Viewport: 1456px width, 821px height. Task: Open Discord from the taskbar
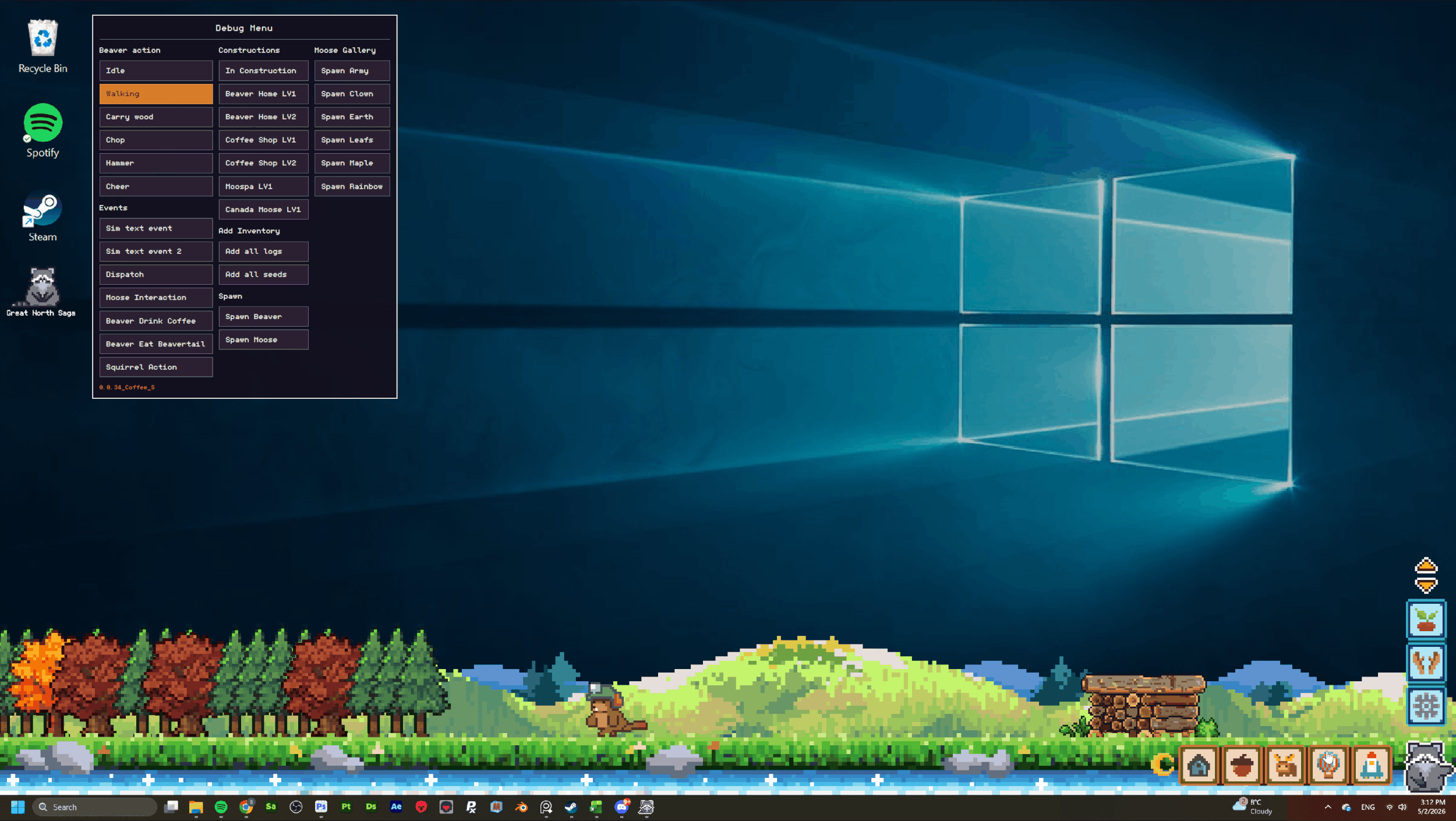[622, 807]
